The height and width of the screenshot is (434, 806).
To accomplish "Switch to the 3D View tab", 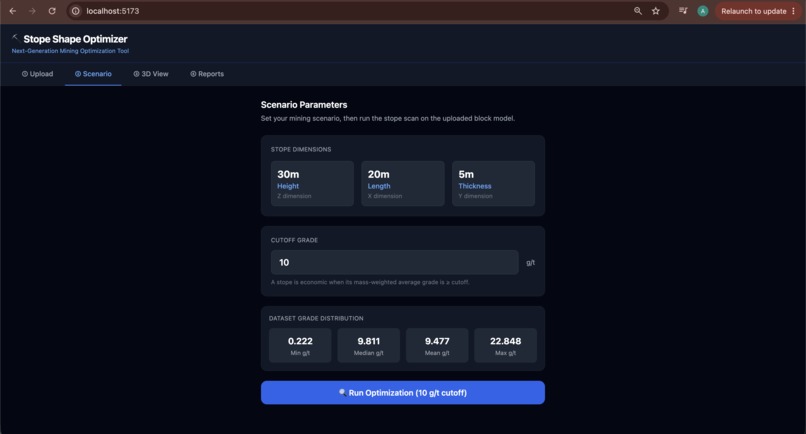I will point(151,74).
